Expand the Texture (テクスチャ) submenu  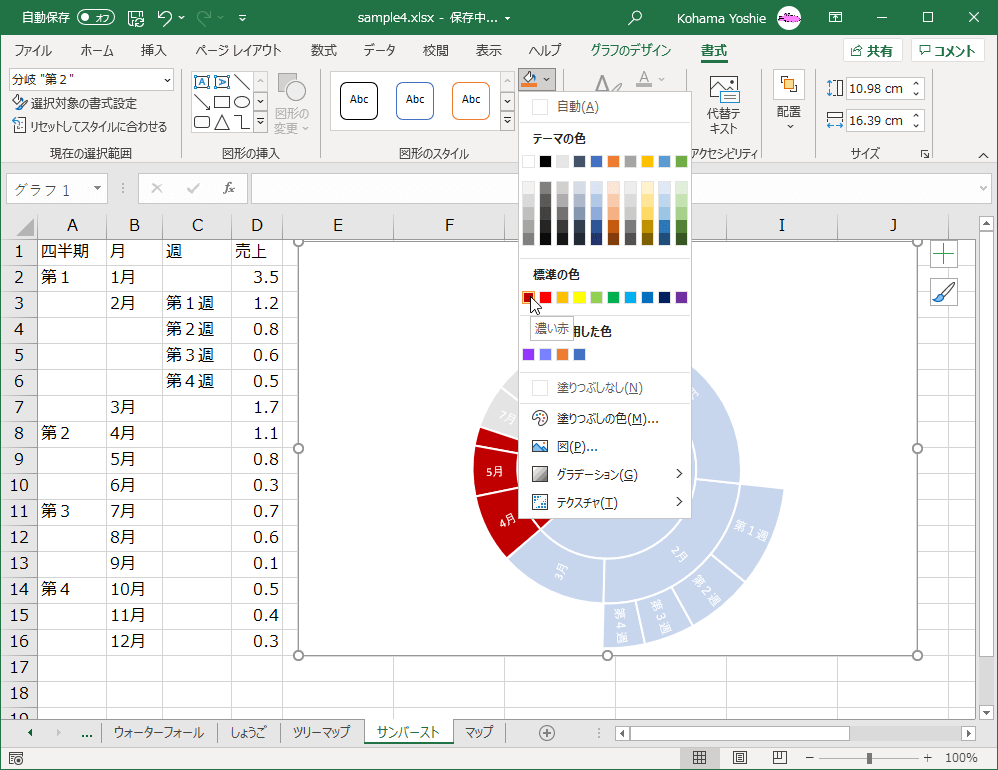[587, 502]
